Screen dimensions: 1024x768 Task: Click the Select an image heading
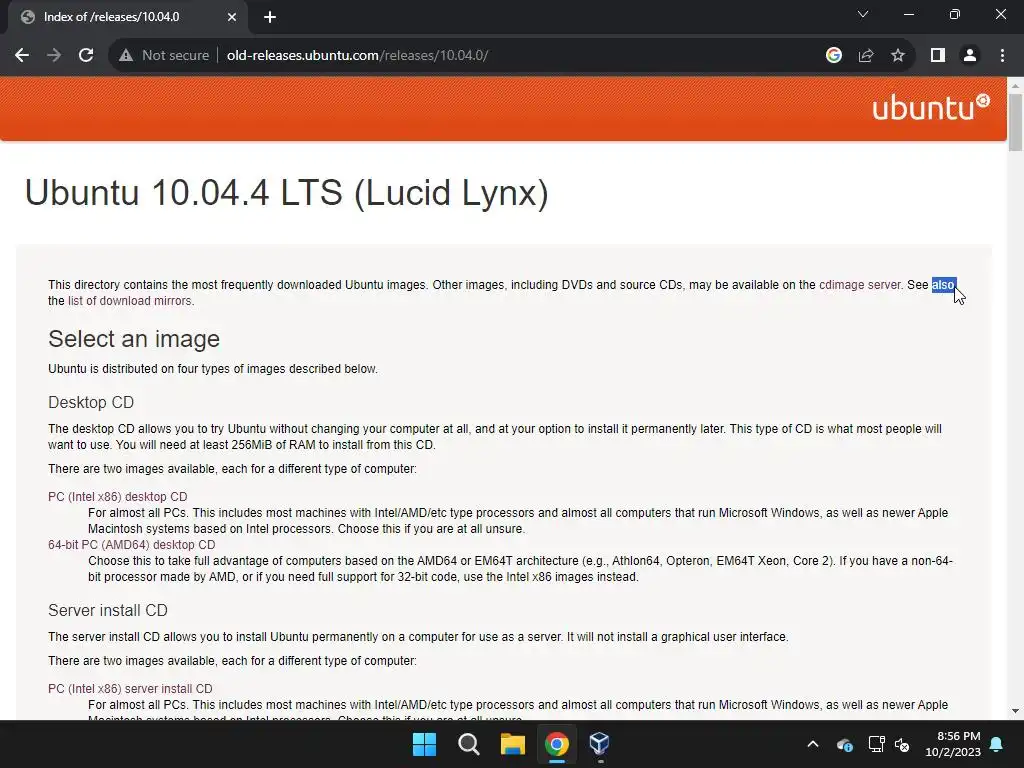[x=134, y=339]
